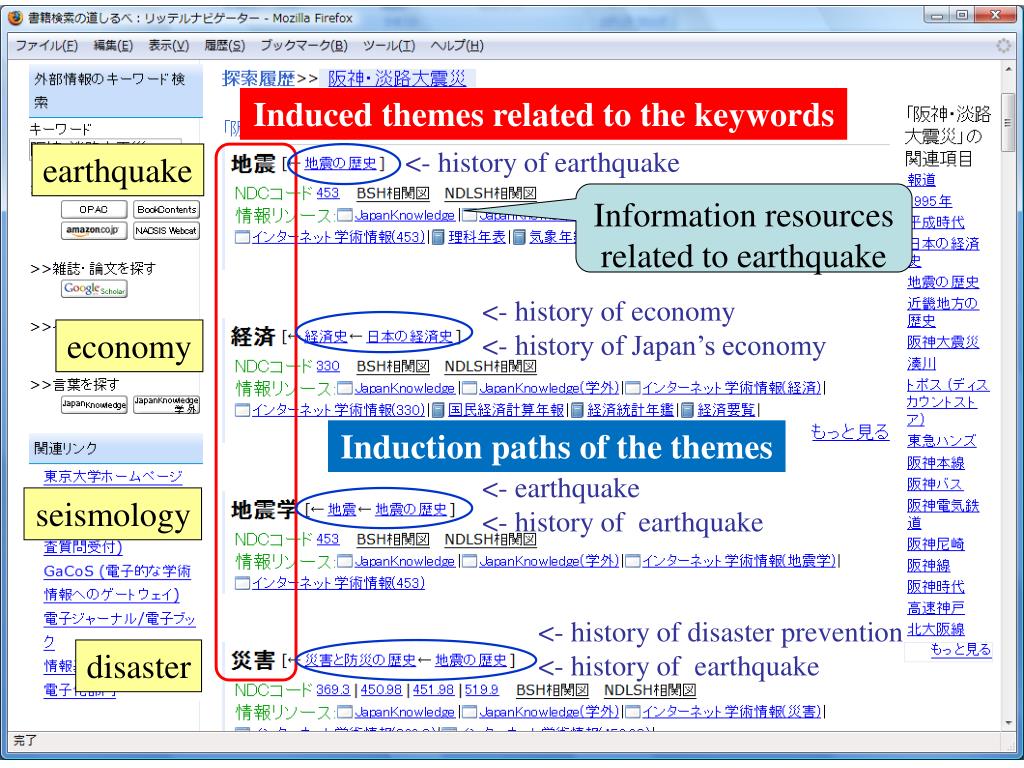Click the インターネット学術情報(453) icon in 地震 section

[x=242, y=237]
